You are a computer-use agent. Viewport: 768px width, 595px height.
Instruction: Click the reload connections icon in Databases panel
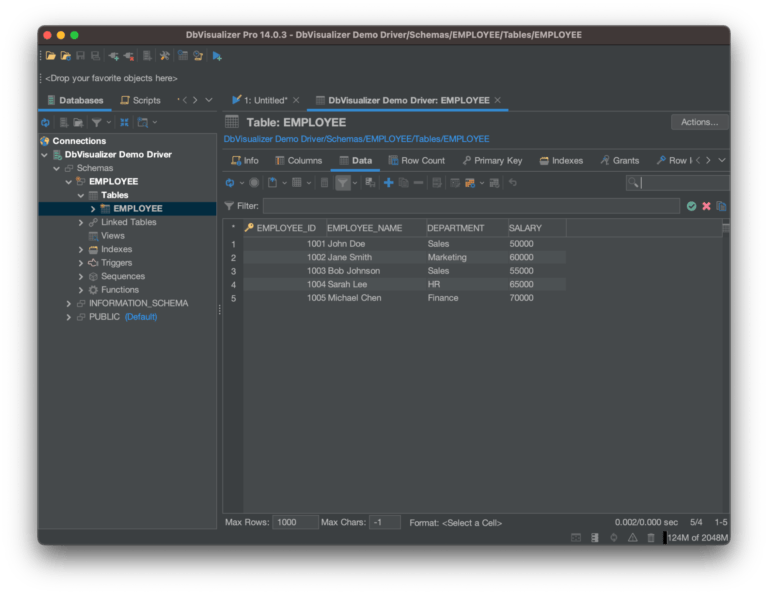tap(46, 122)
